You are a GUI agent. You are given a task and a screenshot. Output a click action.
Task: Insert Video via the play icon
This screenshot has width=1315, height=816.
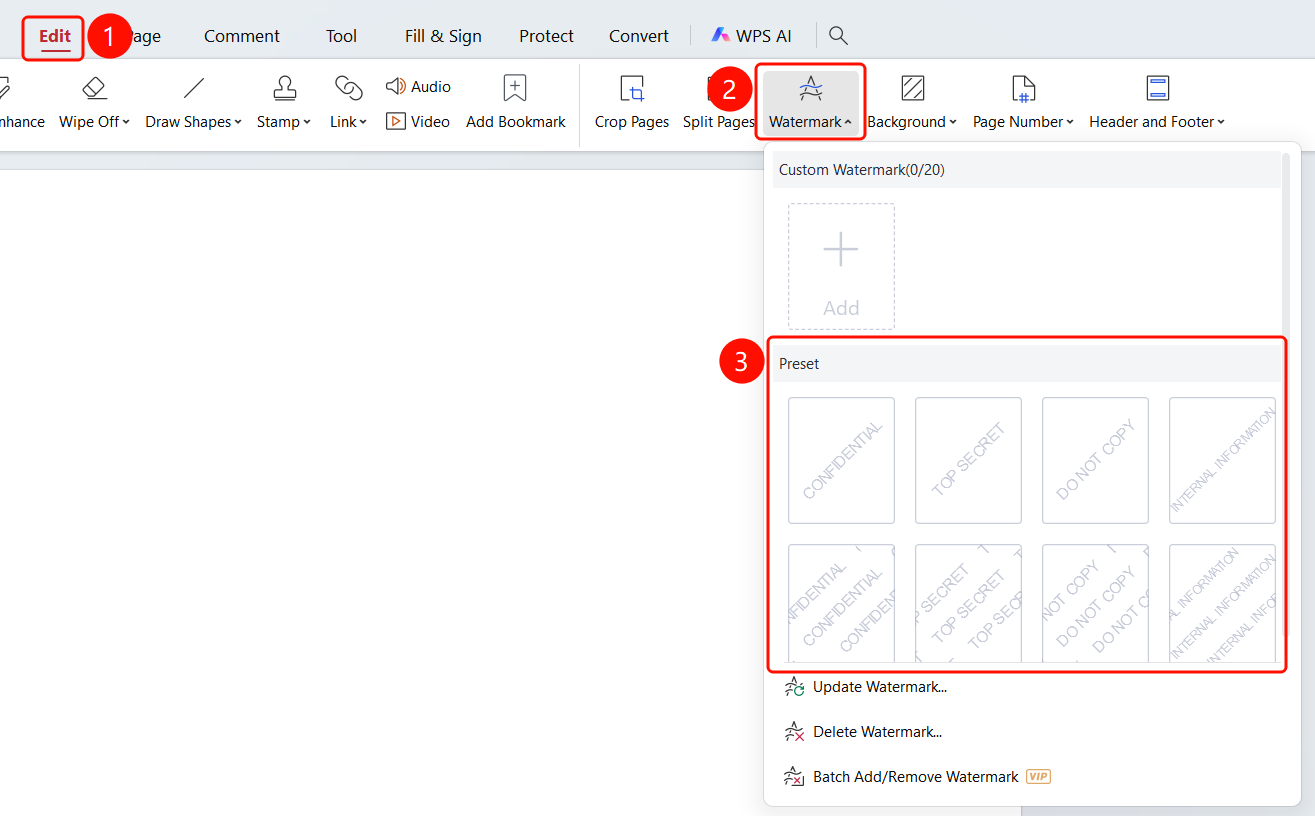coord(395,121)
